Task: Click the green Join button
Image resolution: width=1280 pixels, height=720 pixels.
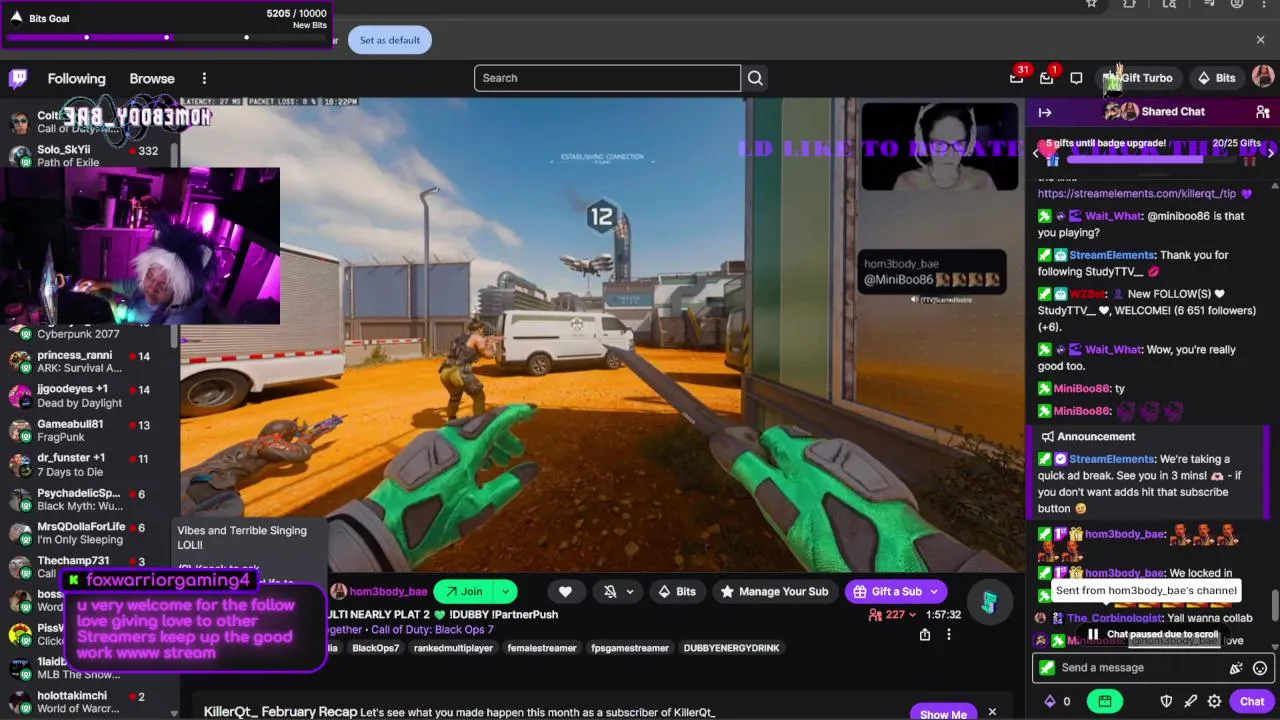Action: click(x=464, y=591)
